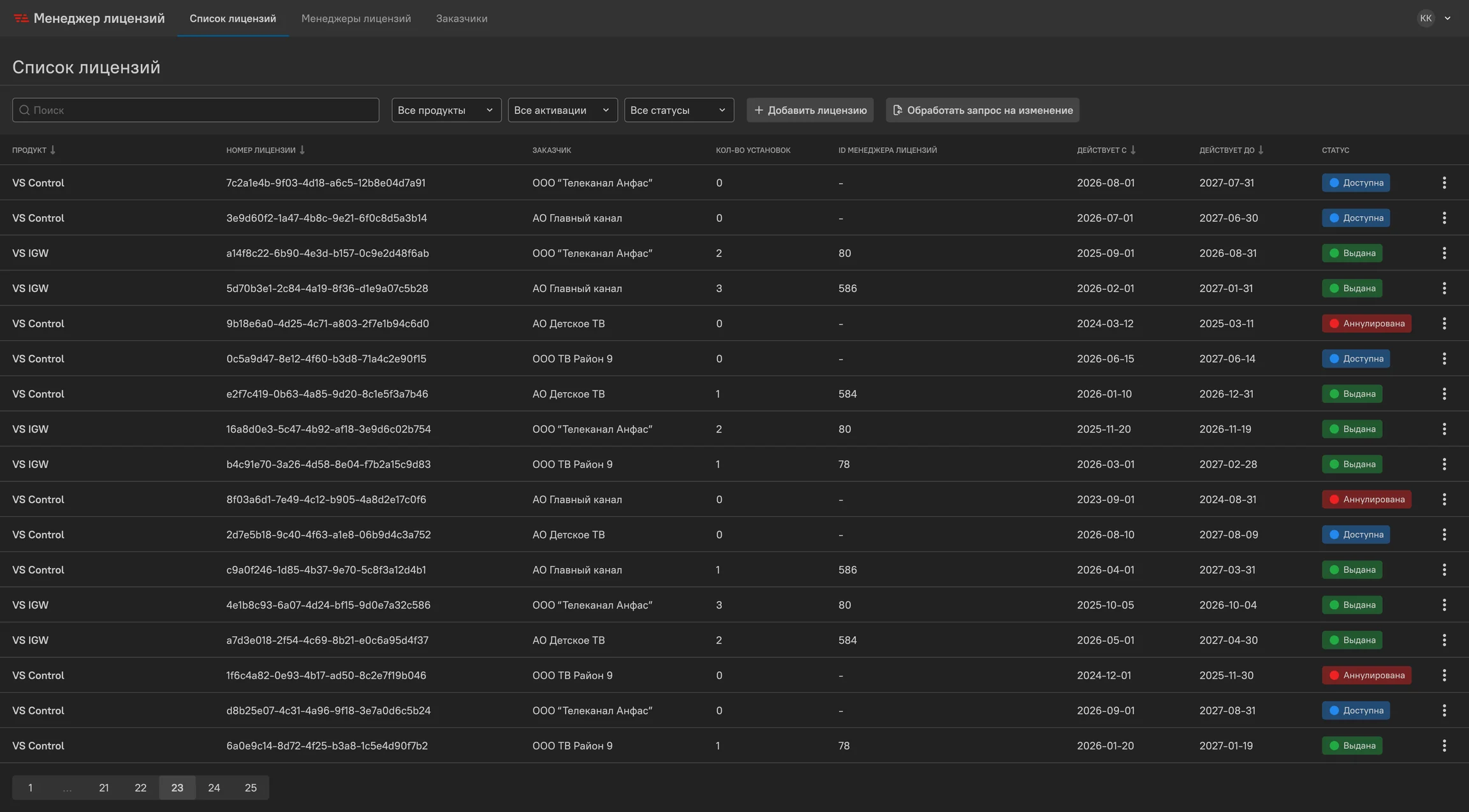Image resolution: width=1469 pixels, height=812 pixels.
Task: Click Доступна status badge of 7c2a1e4b license
Action: (x=1356, y=183)
